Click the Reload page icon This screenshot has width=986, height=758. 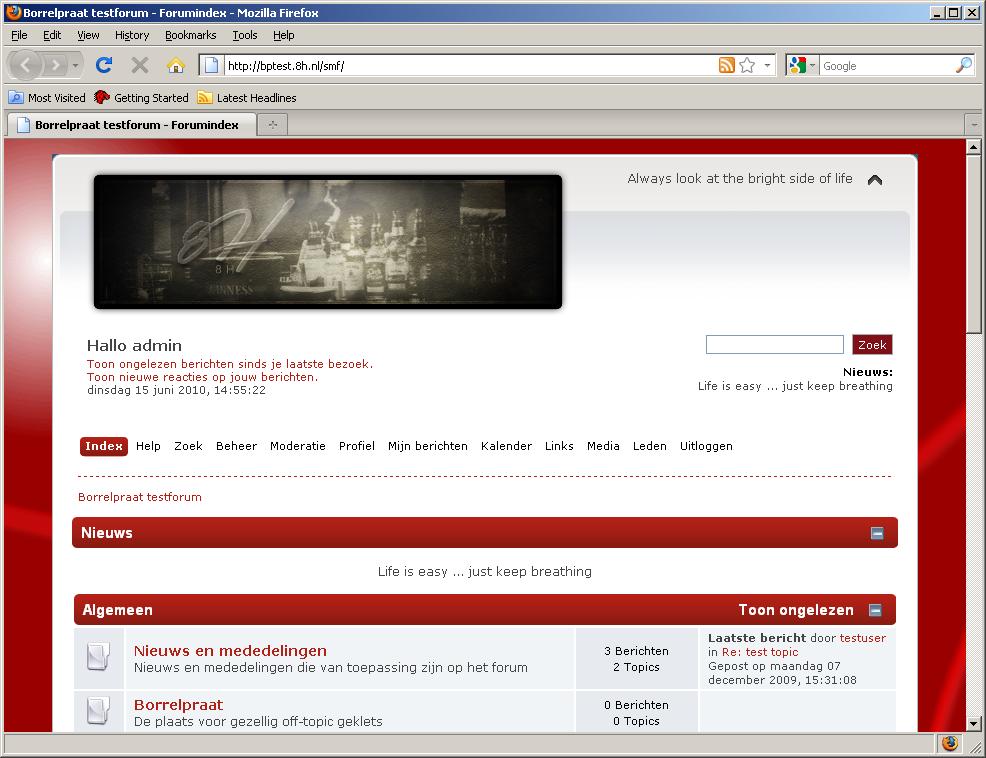103,65
